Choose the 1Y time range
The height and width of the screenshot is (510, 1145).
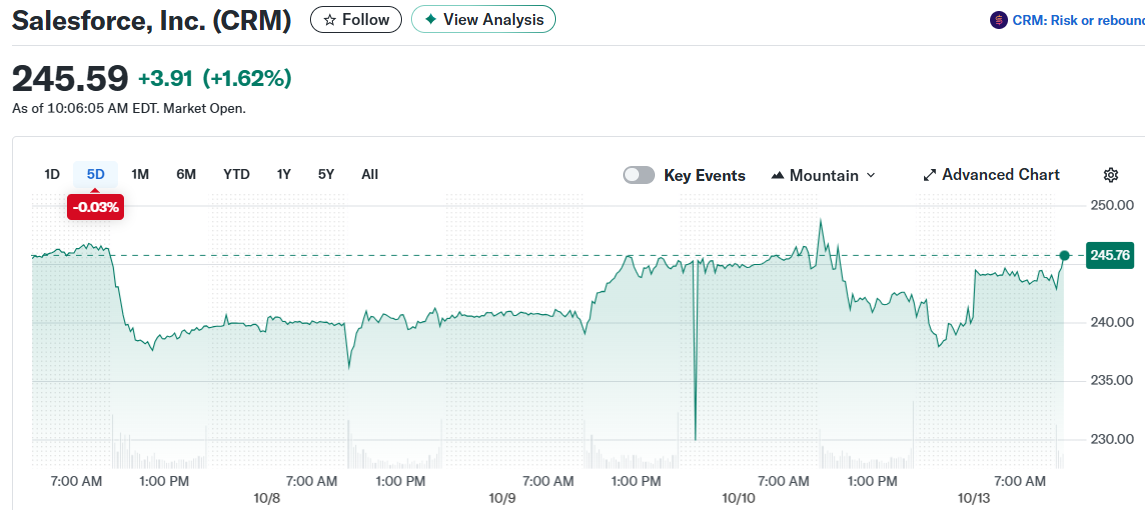[284, 174]
